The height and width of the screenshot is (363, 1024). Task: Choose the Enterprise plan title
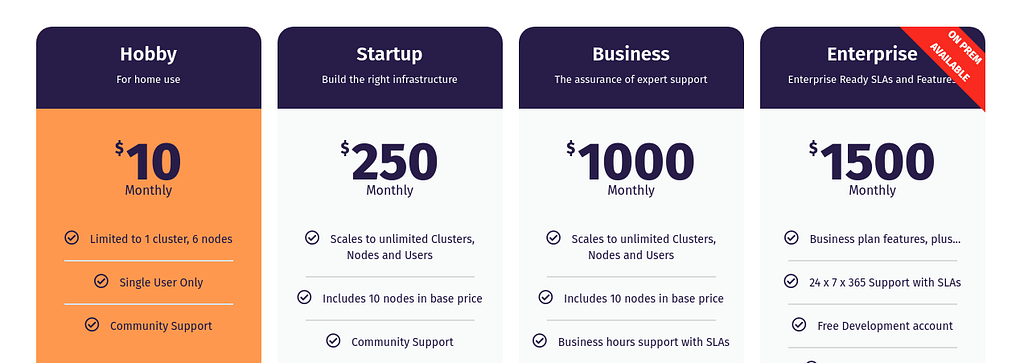pos(872,54)
